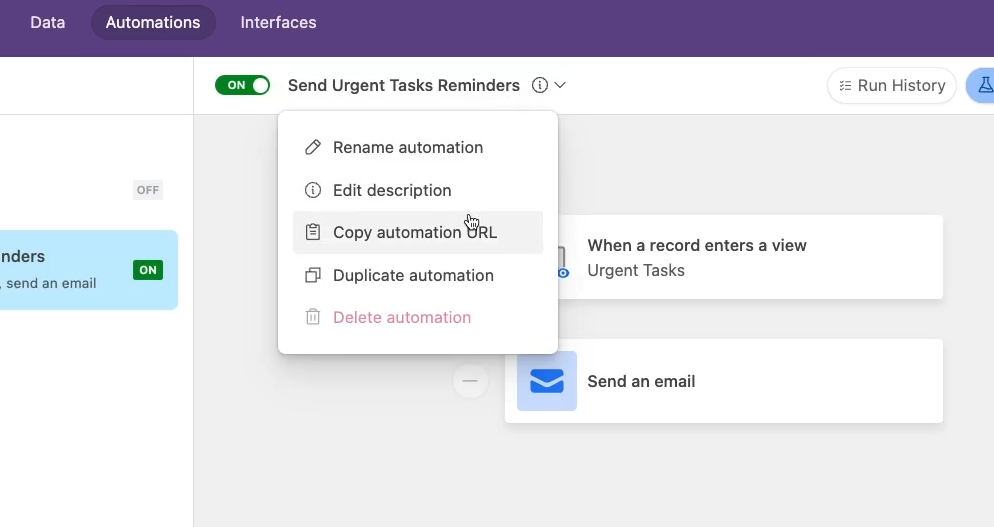Choose Delete automation

click(418, 317)
